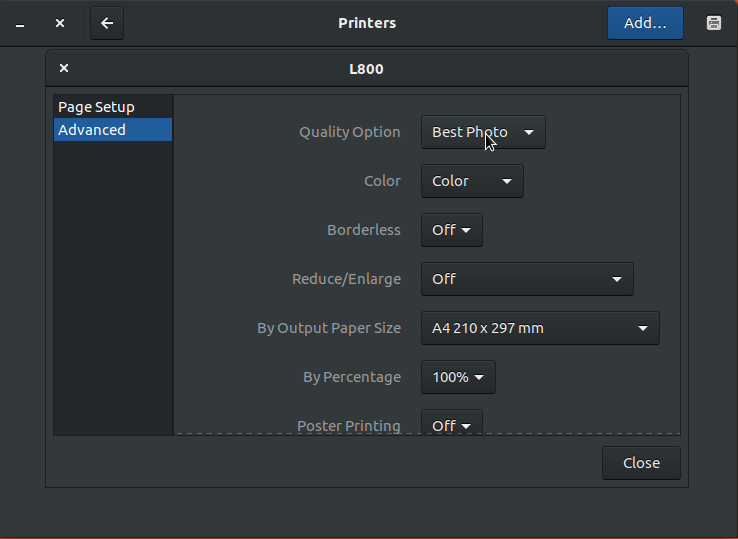The image size is (738, 539).
Task: Click the Add... printer button
Action: 645,23
